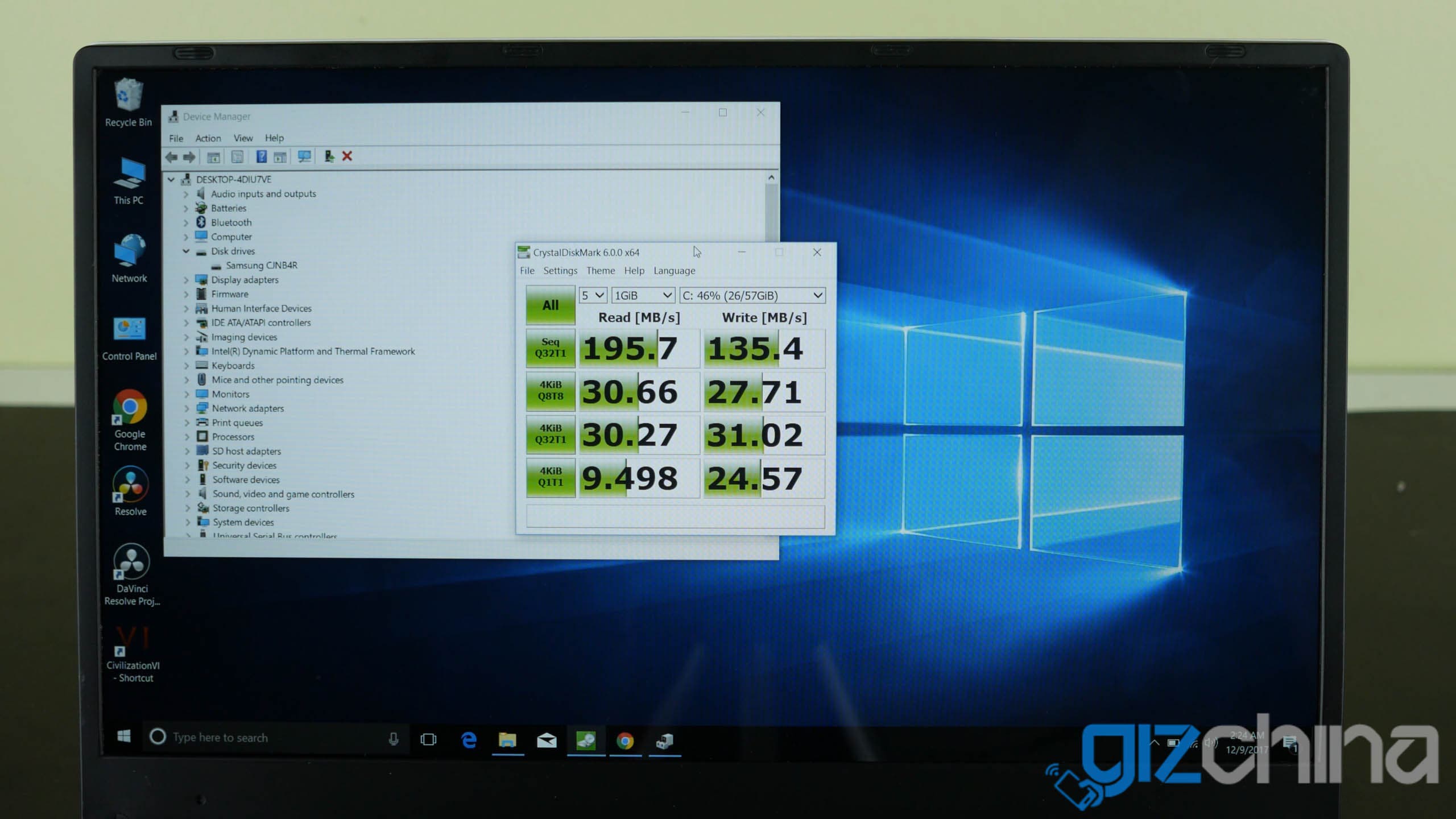Open the Theme menu in CrystalDiskMark

[x=601, y=271]
